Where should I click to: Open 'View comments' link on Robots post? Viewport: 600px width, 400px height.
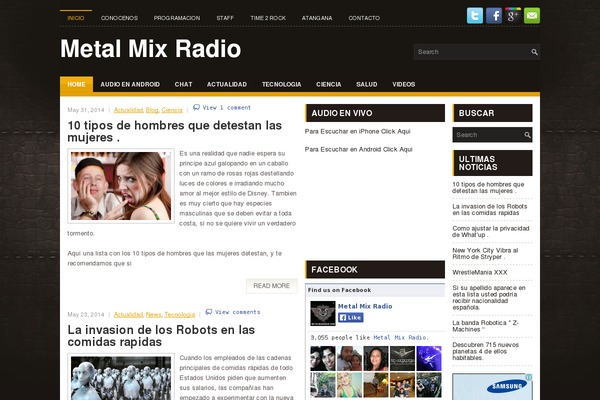[x=237, y=312]
